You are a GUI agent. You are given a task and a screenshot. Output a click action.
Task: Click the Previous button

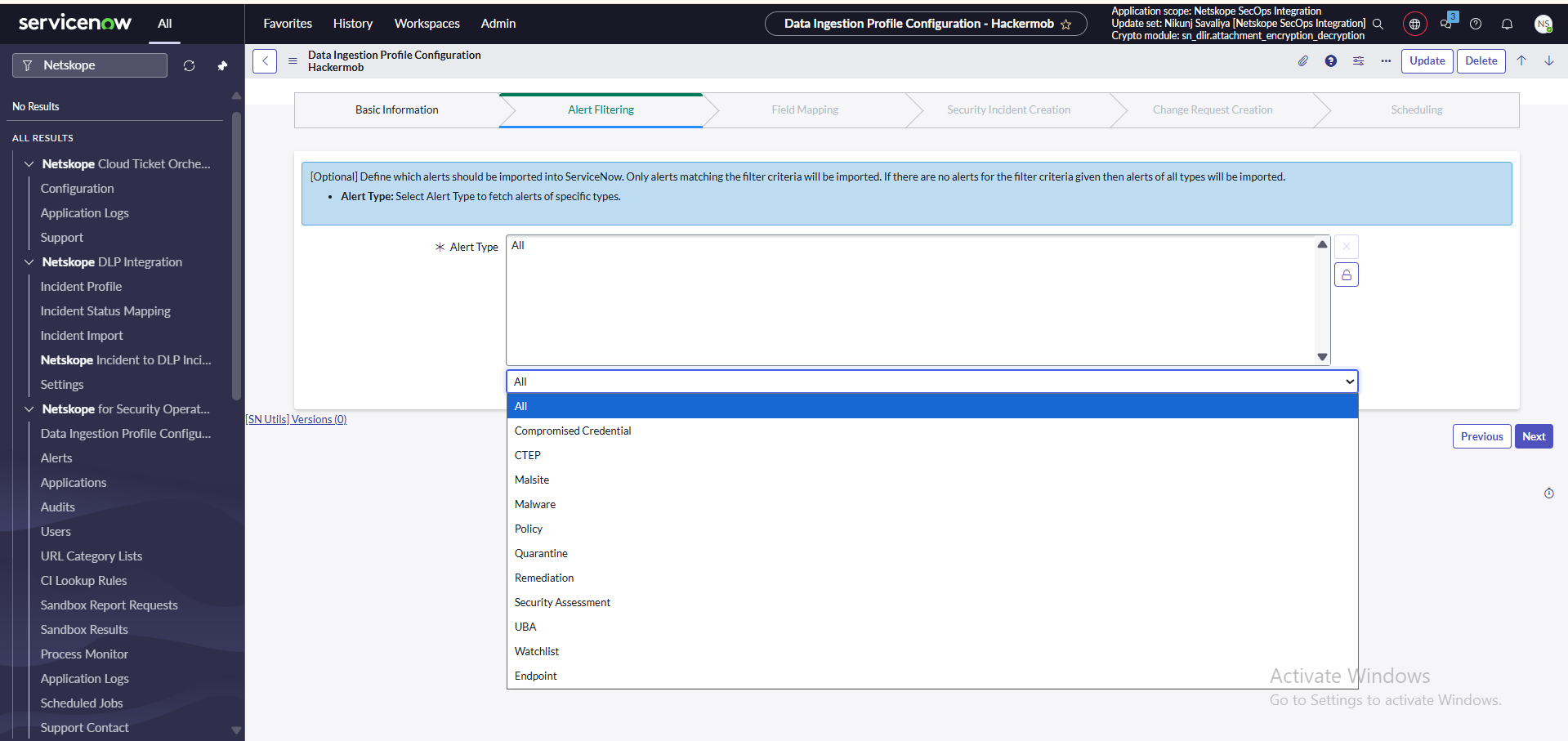1482,436
